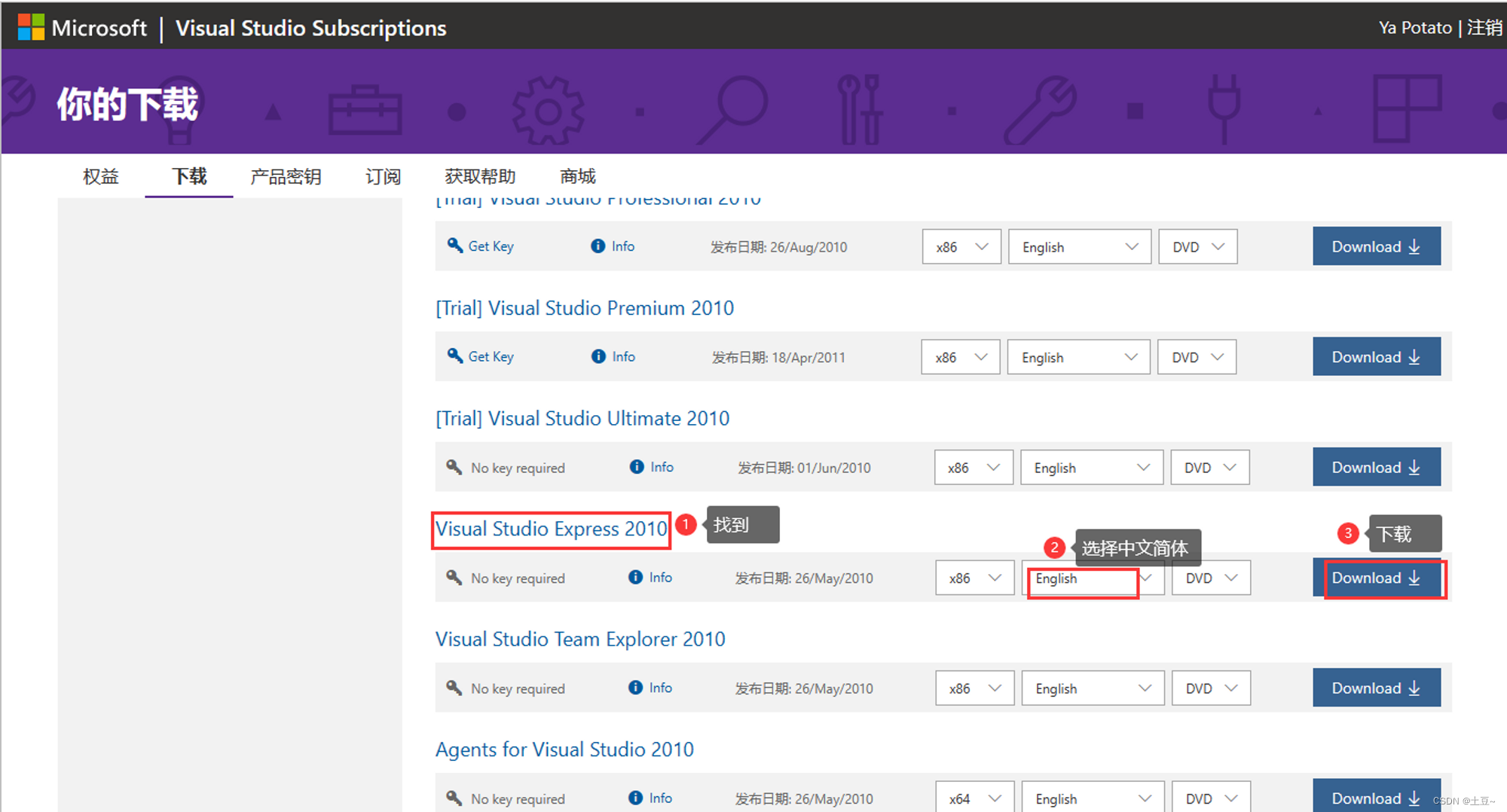
Task: Click the Ya Potato account name
Action: pos(1415,28)
